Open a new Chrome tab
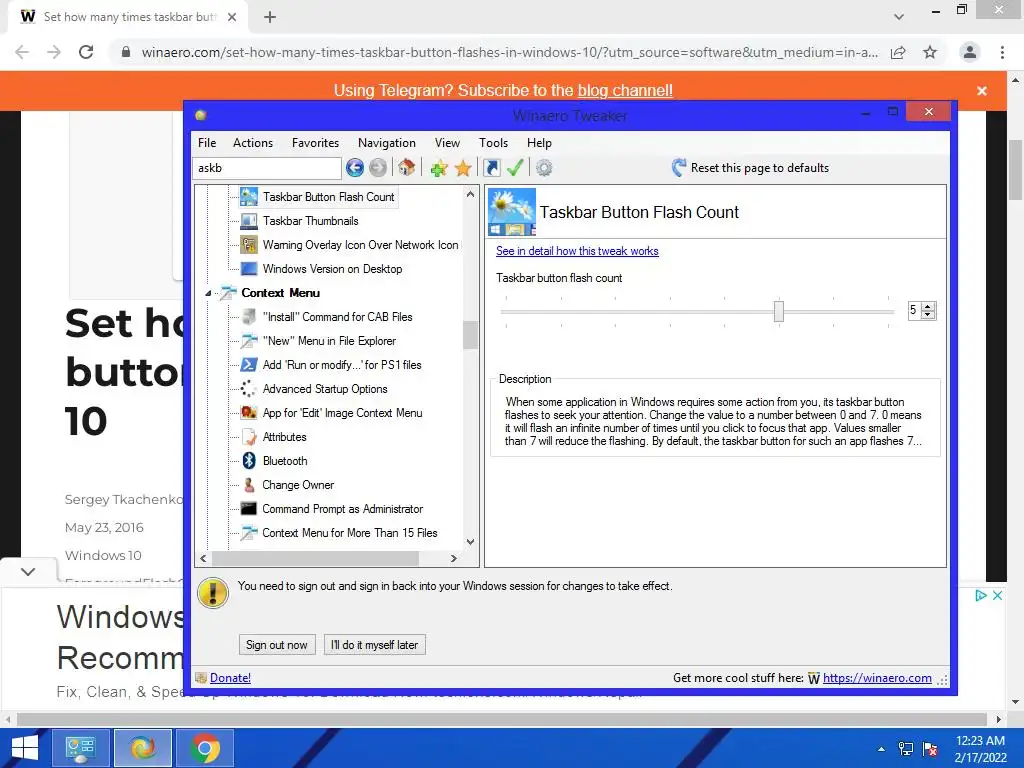The image size is (1024, 768). click(x=270, y=17)
